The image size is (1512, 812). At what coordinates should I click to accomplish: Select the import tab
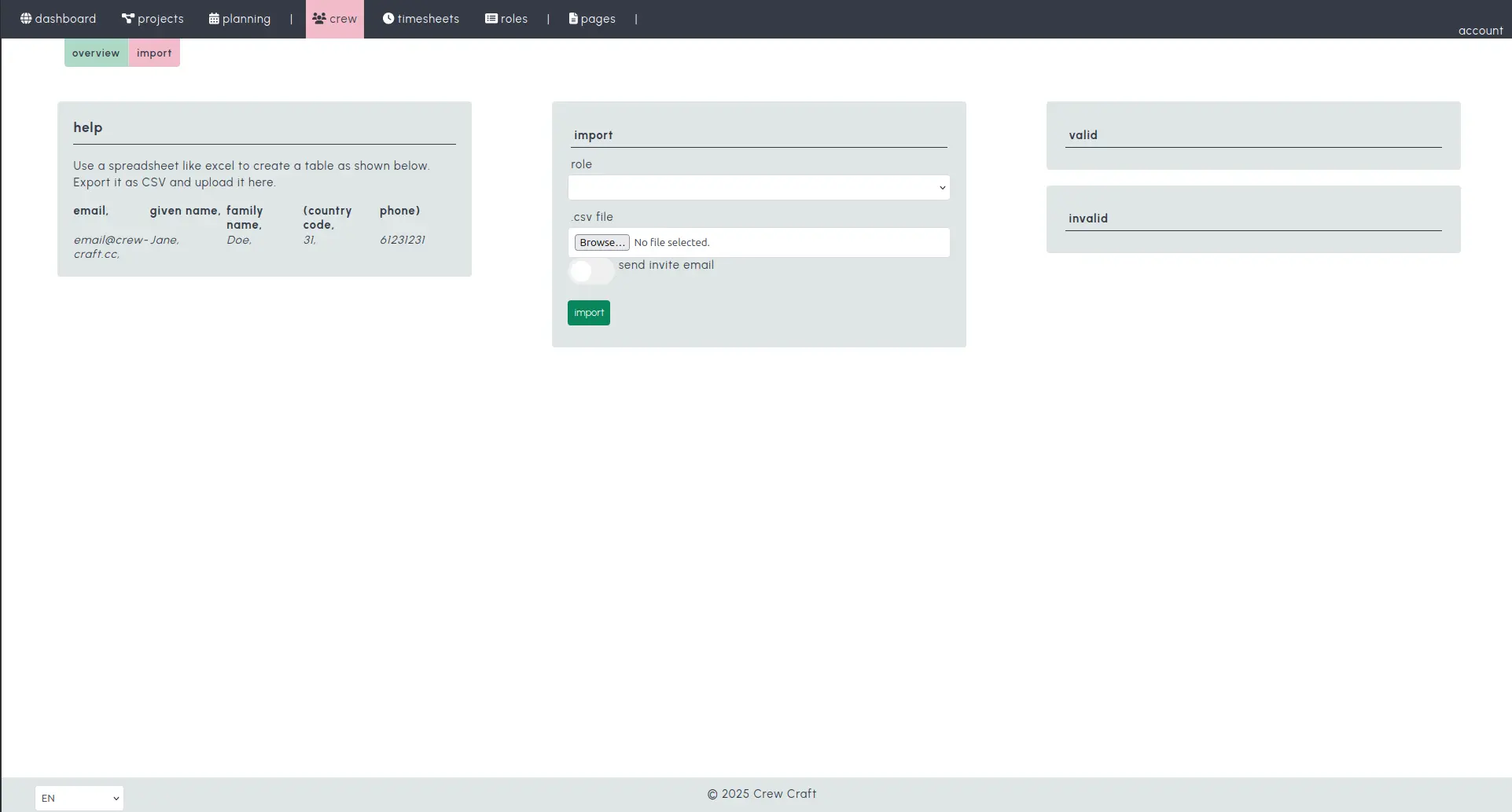point(154,53)
